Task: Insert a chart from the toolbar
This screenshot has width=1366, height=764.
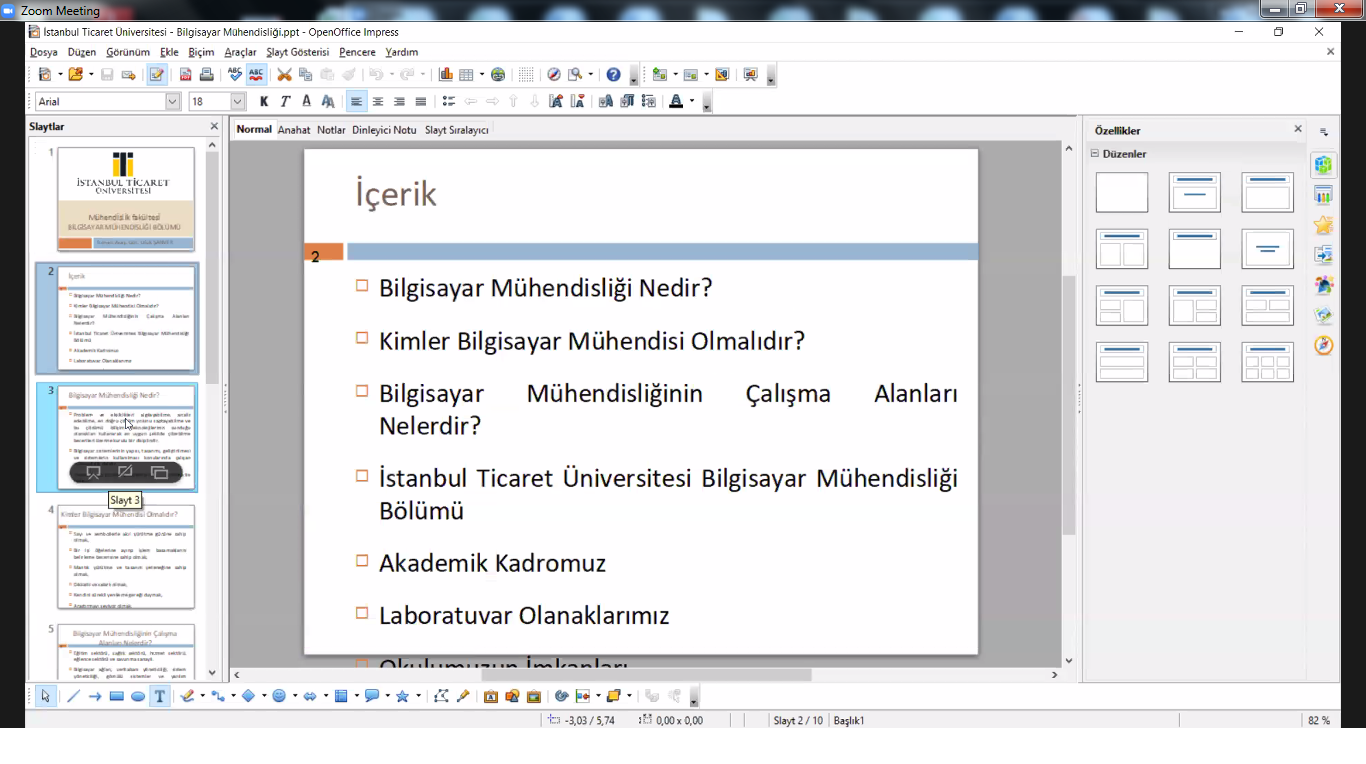Action: point(446,75)
